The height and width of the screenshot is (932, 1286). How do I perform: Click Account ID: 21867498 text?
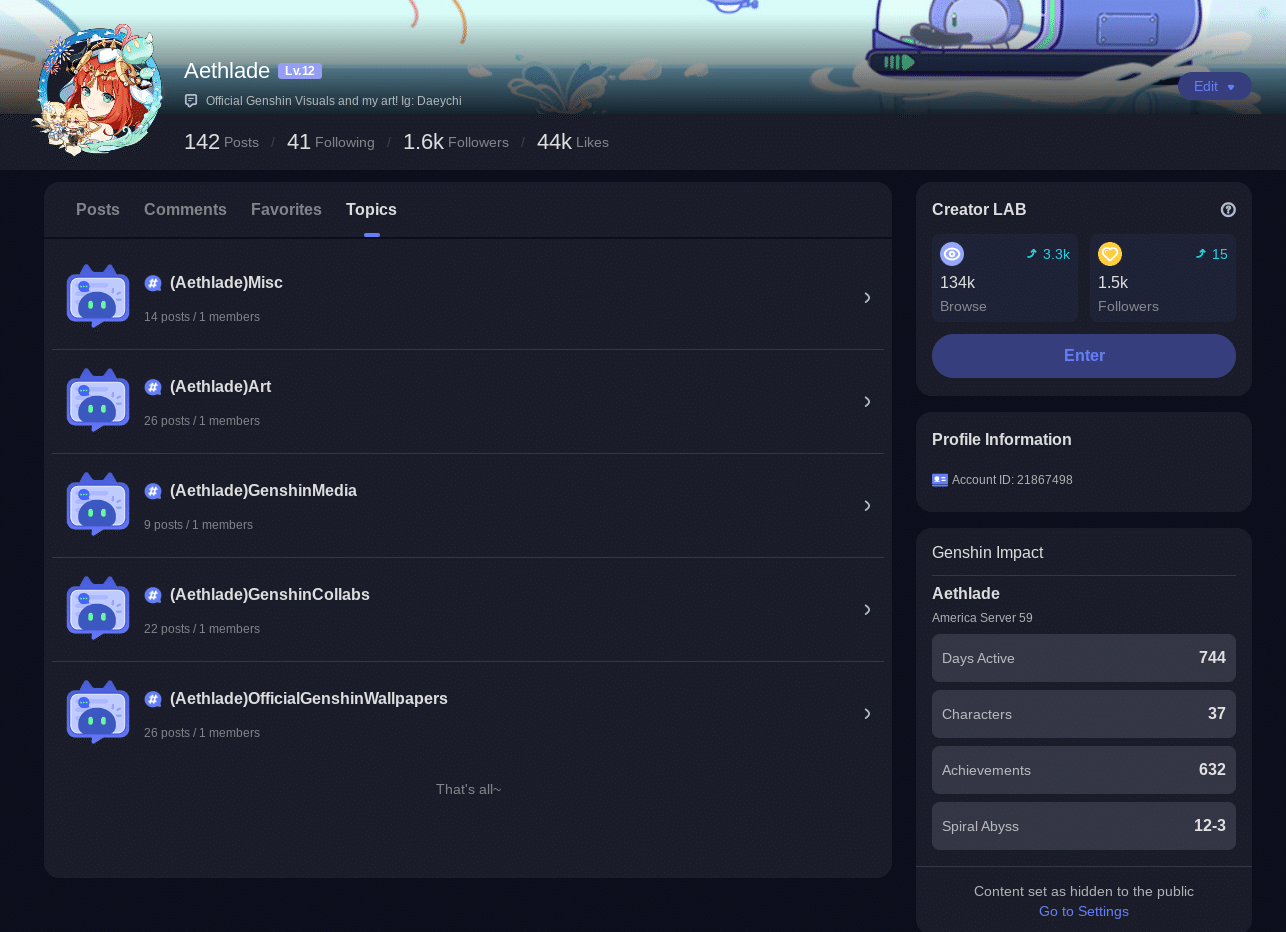(x=1012, y=480)
